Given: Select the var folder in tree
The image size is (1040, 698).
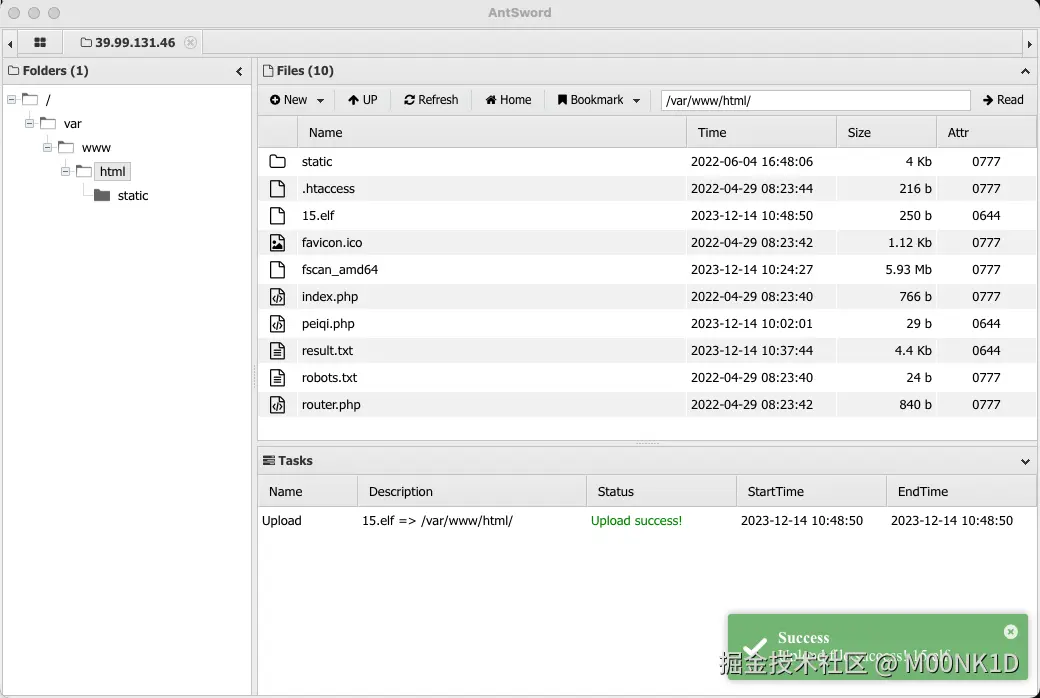Looking at the screenshot, I should tap(72, 124).
